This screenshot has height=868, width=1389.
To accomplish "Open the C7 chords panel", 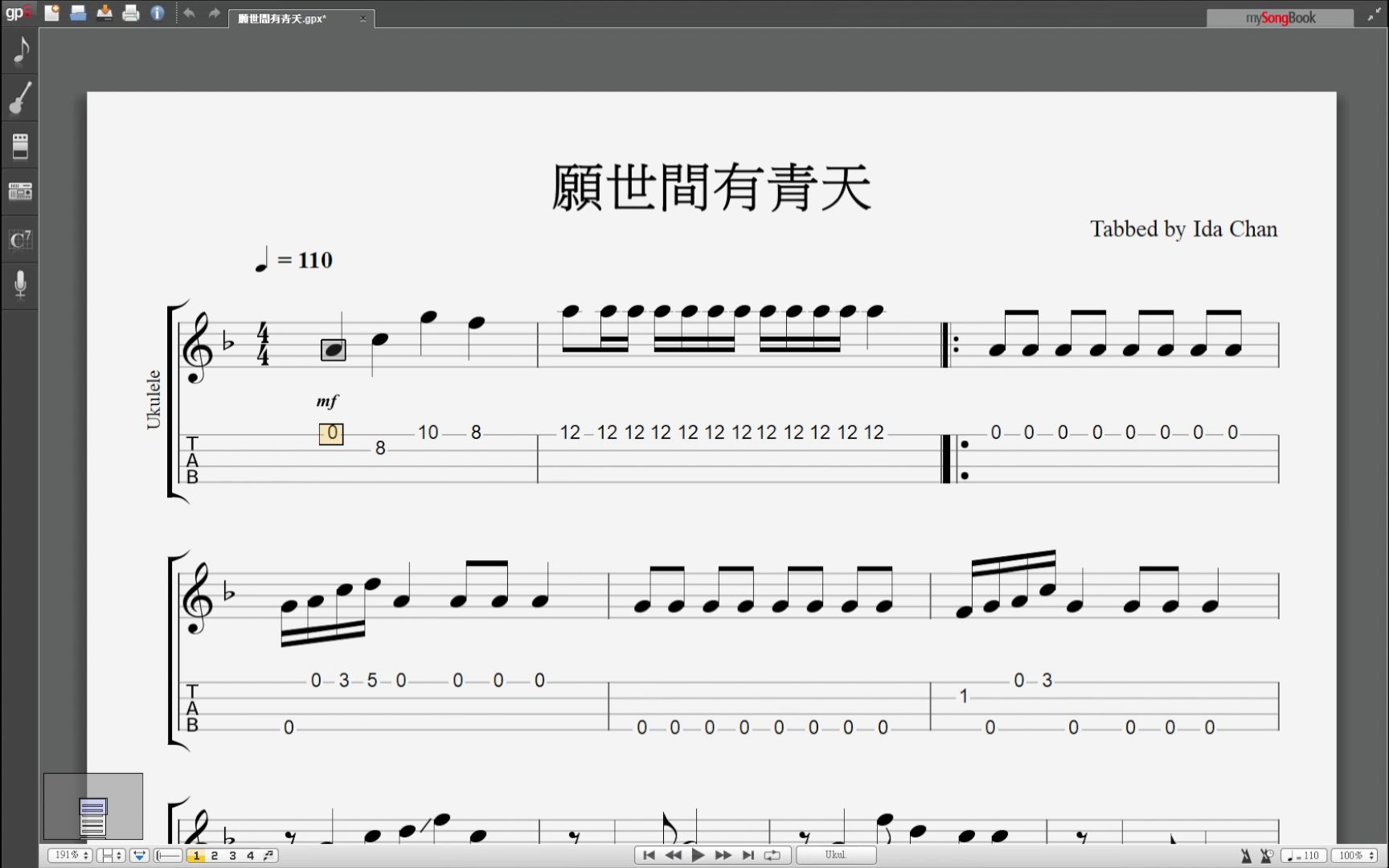I will pos(20,239).
